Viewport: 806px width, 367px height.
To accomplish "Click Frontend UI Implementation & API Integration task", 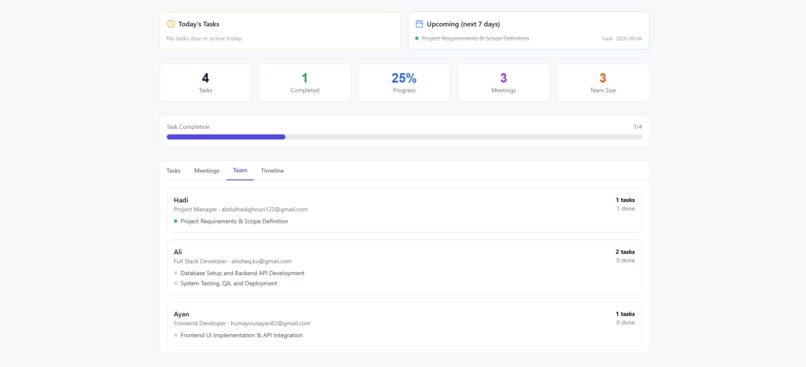I will (242, 336).
